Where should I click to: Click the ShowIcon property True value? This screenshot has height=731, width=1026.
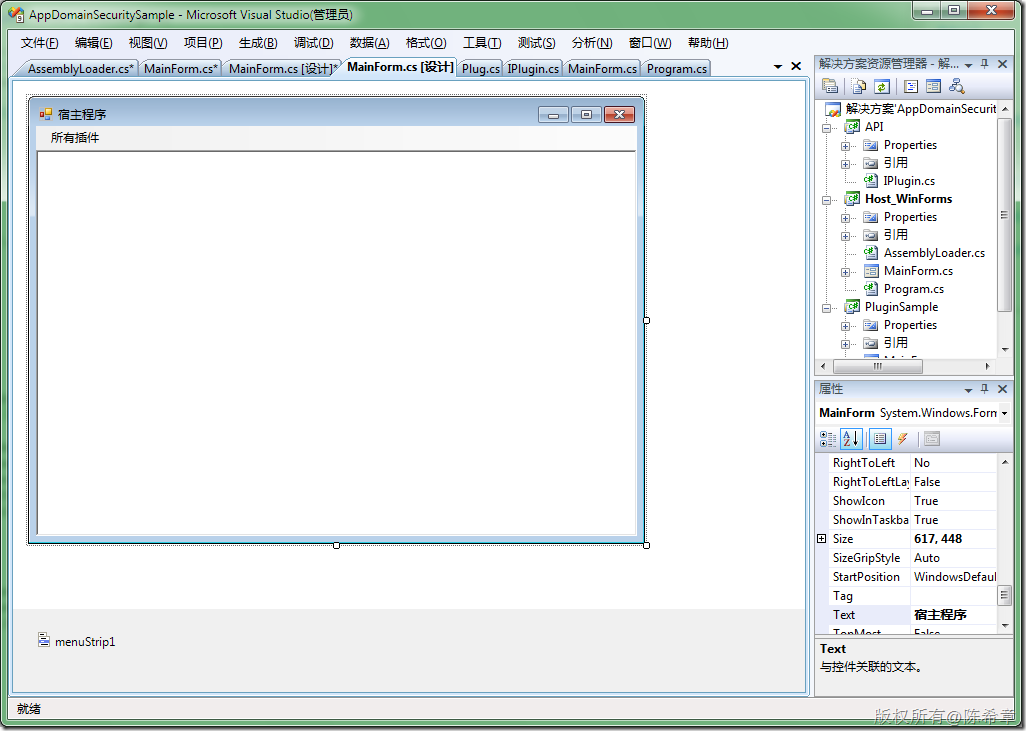point(953,501)
